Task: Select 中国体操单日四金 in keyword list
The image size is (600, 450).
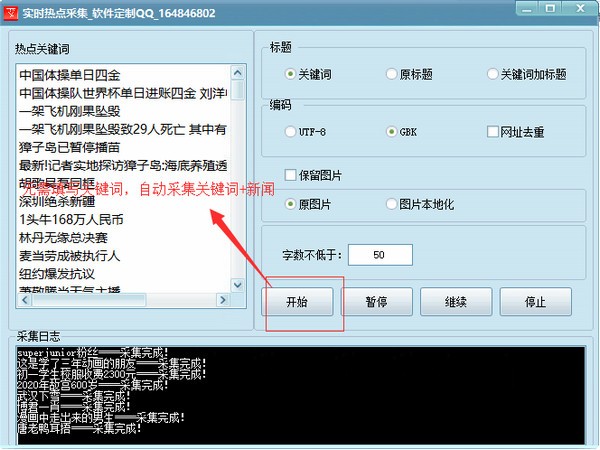Action: click(x=69, y=75)
